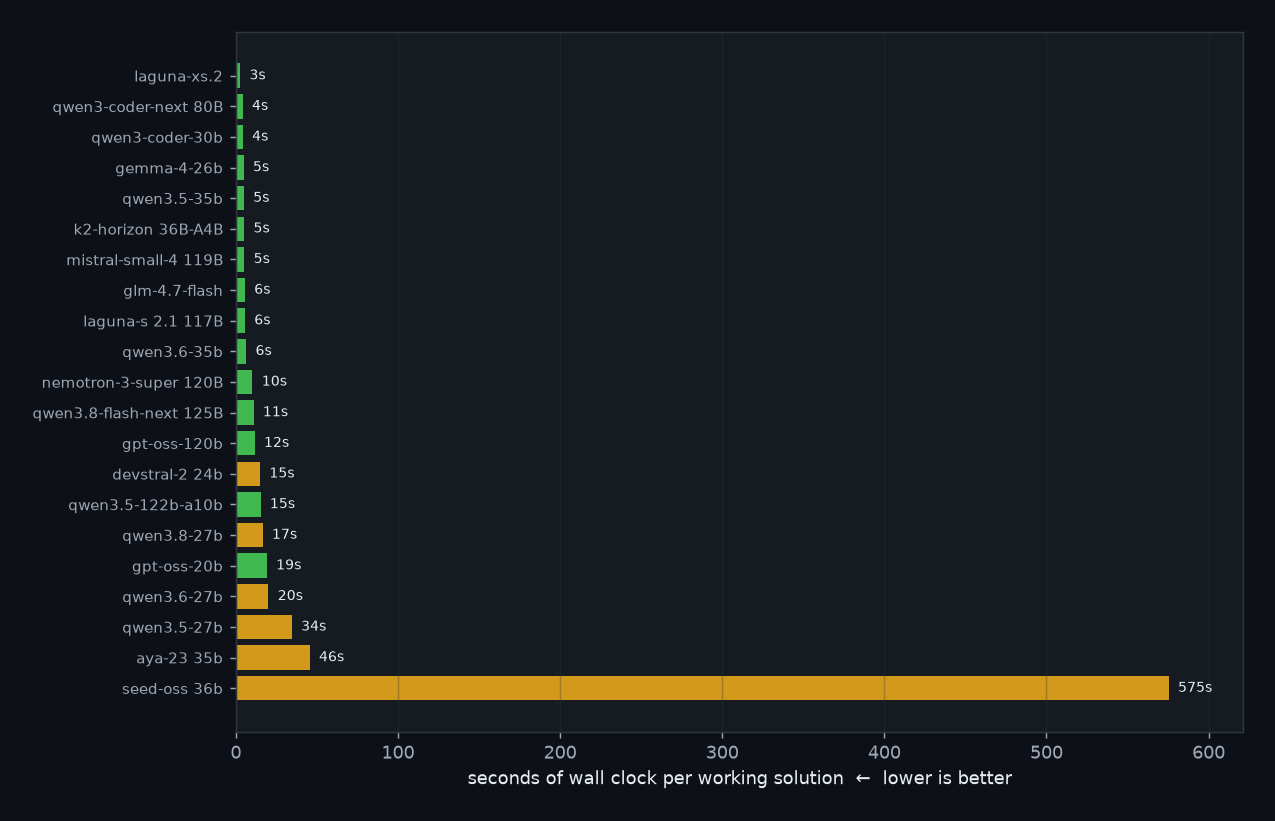Click the qwen3.6-27b label
Image resolution: width=1275 pixels, height=821 pixels.
click(173, 597)
